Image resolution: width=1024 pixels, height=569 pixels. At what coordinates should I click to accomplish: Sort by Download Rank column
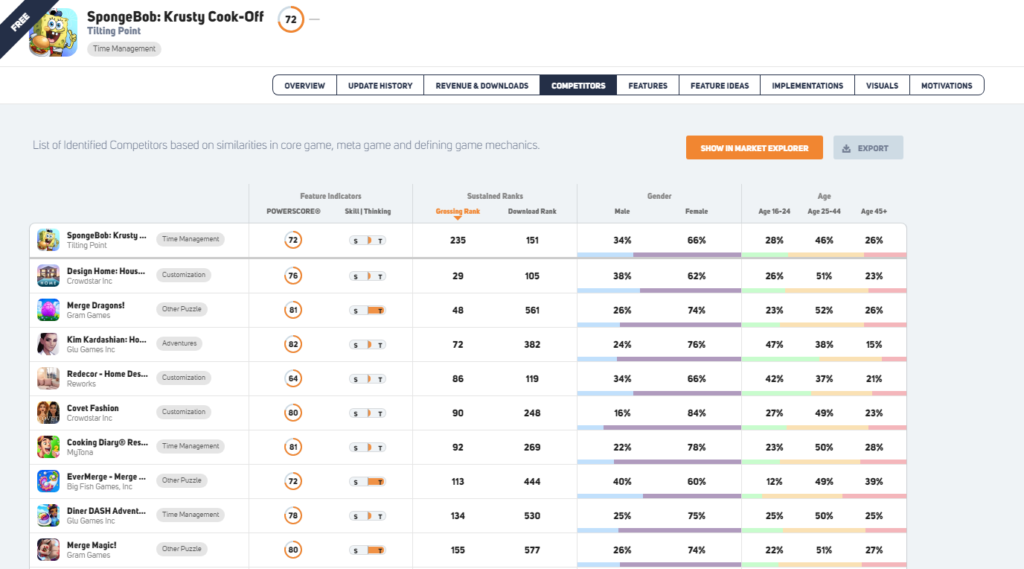[532, 212]
